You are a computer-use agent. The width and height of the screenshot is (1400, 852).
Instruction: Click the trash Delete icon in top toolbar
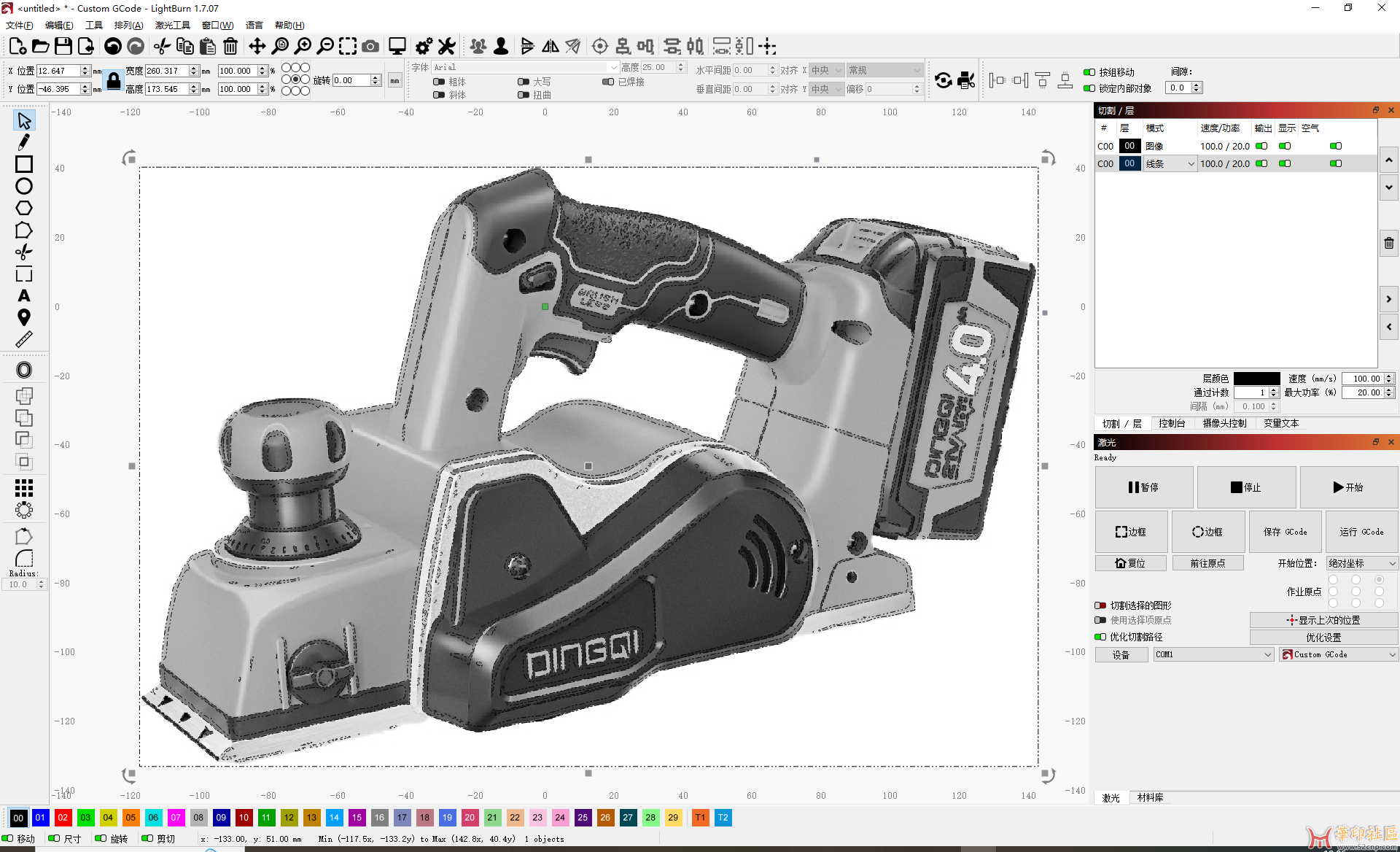(230, 47)
